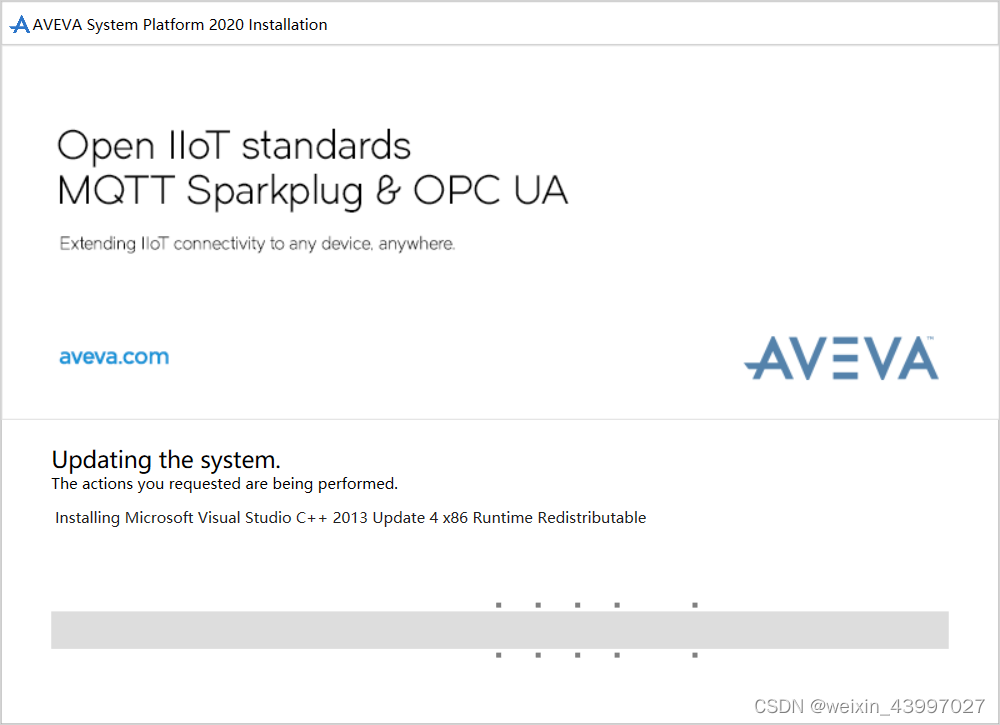
Task: Open the aveva.com link
Action: (114, 356)
